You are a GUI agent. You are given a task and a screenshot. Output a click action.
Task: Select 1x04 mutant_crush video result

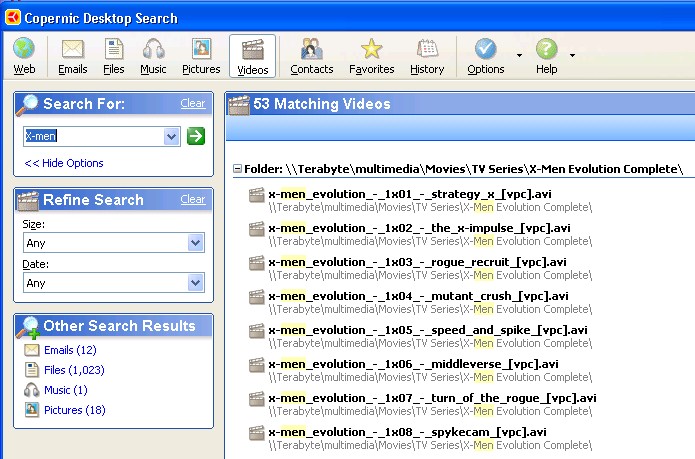[x=418, y=296]
